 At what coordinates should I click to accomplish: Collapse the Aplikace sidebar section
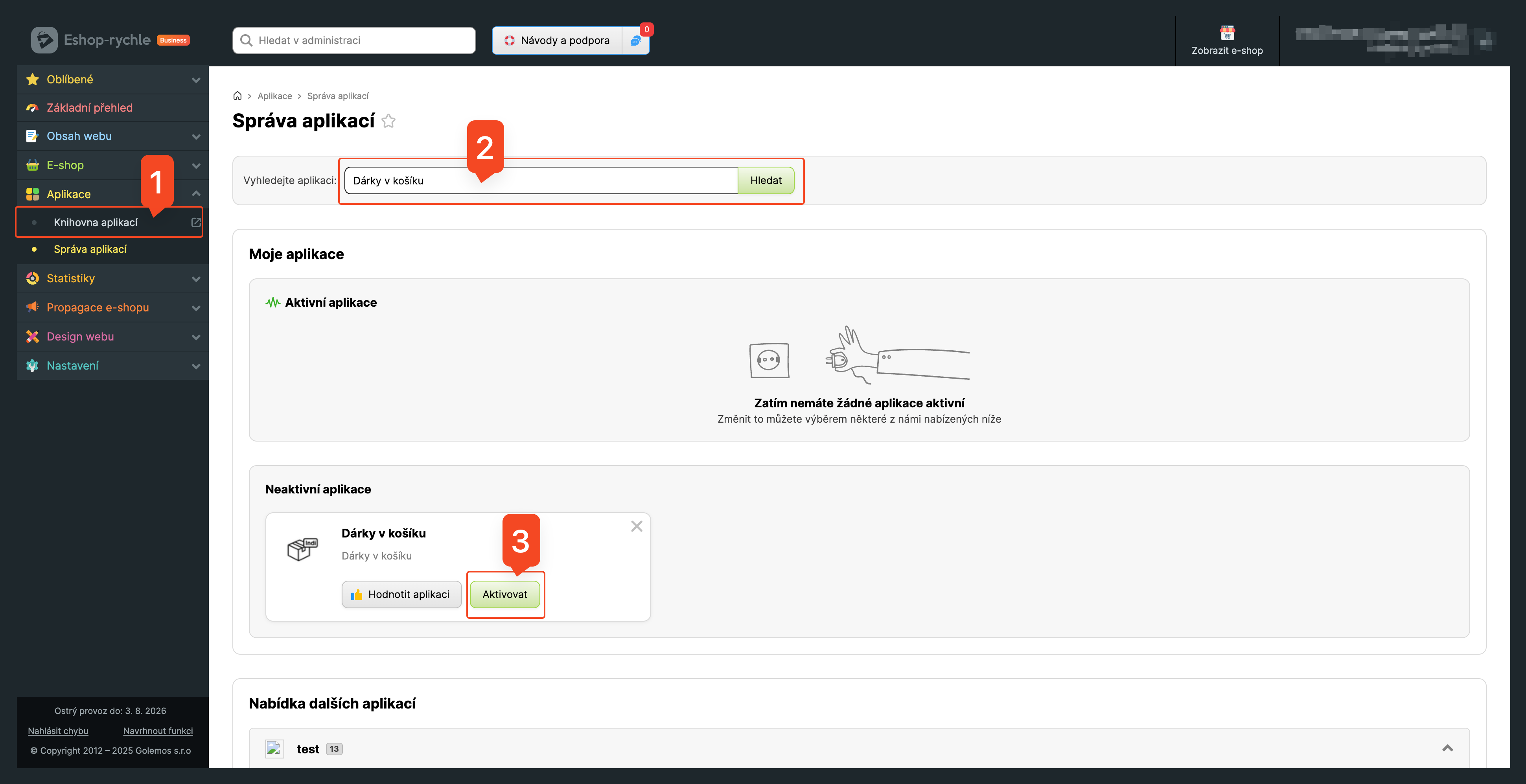pos(195,193)
